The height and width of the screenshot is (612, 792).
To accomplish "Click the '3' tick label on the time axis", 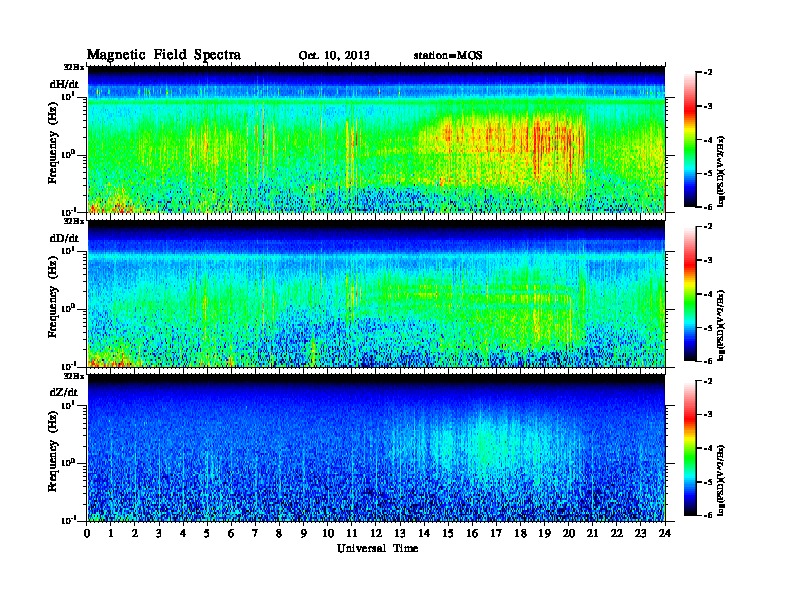I will pos(159,534).
